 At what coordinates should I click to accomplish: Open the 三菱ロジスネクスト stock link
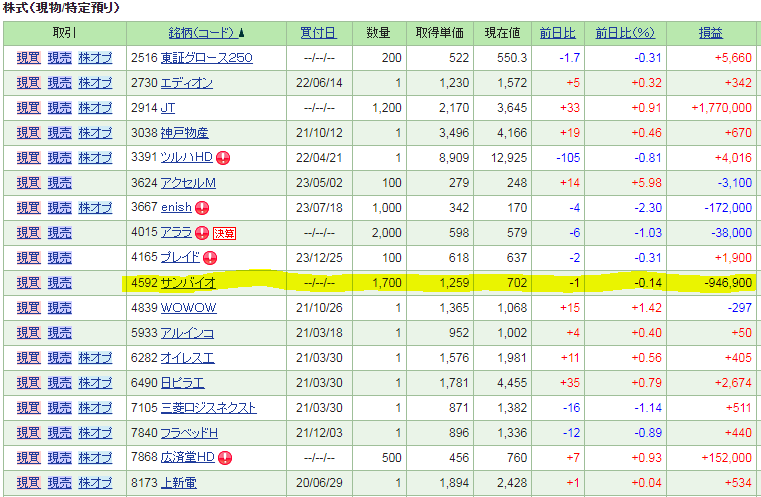(x=208, y=408)
